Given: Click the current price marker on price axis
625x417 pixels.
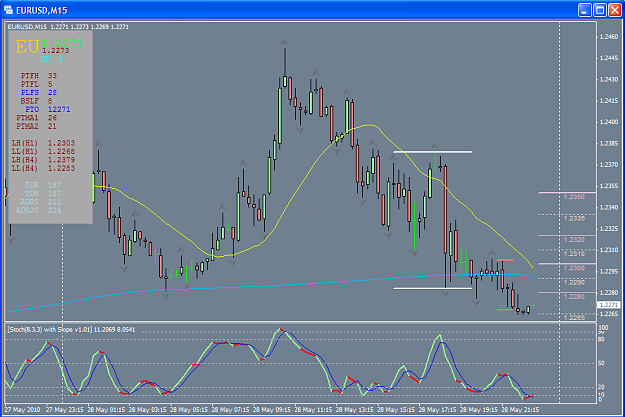Looking at the screenshot, I should (609, 305).
